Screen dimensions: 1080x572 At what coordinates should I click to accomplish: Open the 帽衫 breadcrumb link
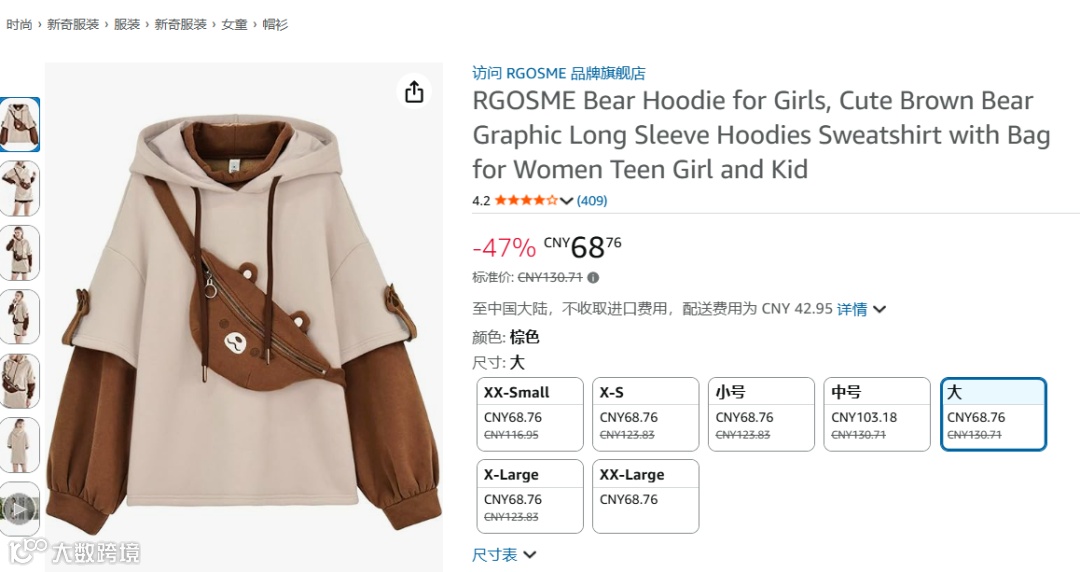pyautogui.click(x=275, y=25)
